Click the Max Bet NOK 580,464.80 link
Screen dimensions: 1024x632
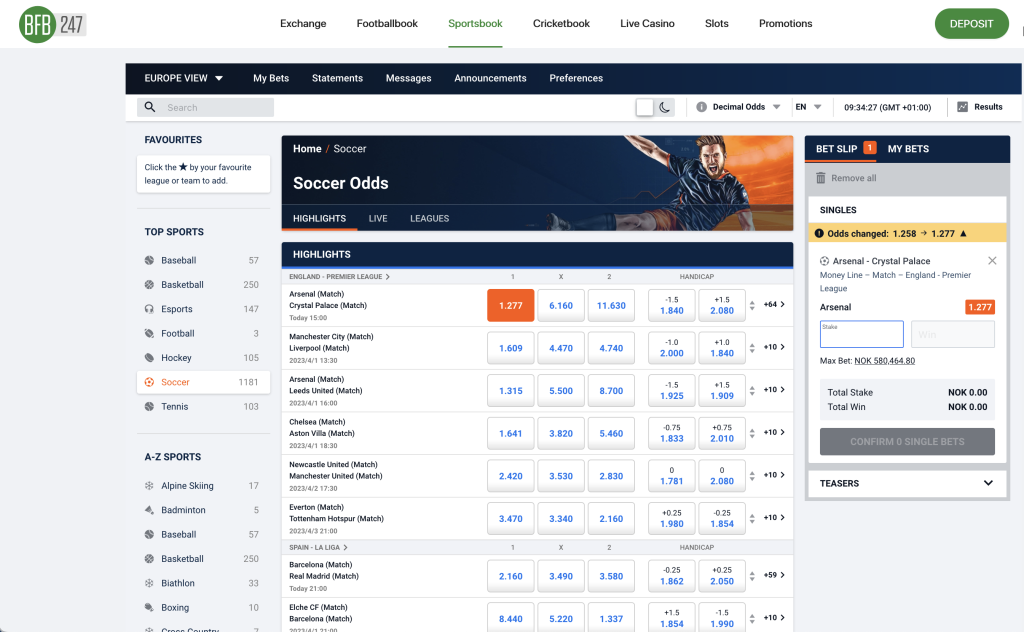pos(884,360)
